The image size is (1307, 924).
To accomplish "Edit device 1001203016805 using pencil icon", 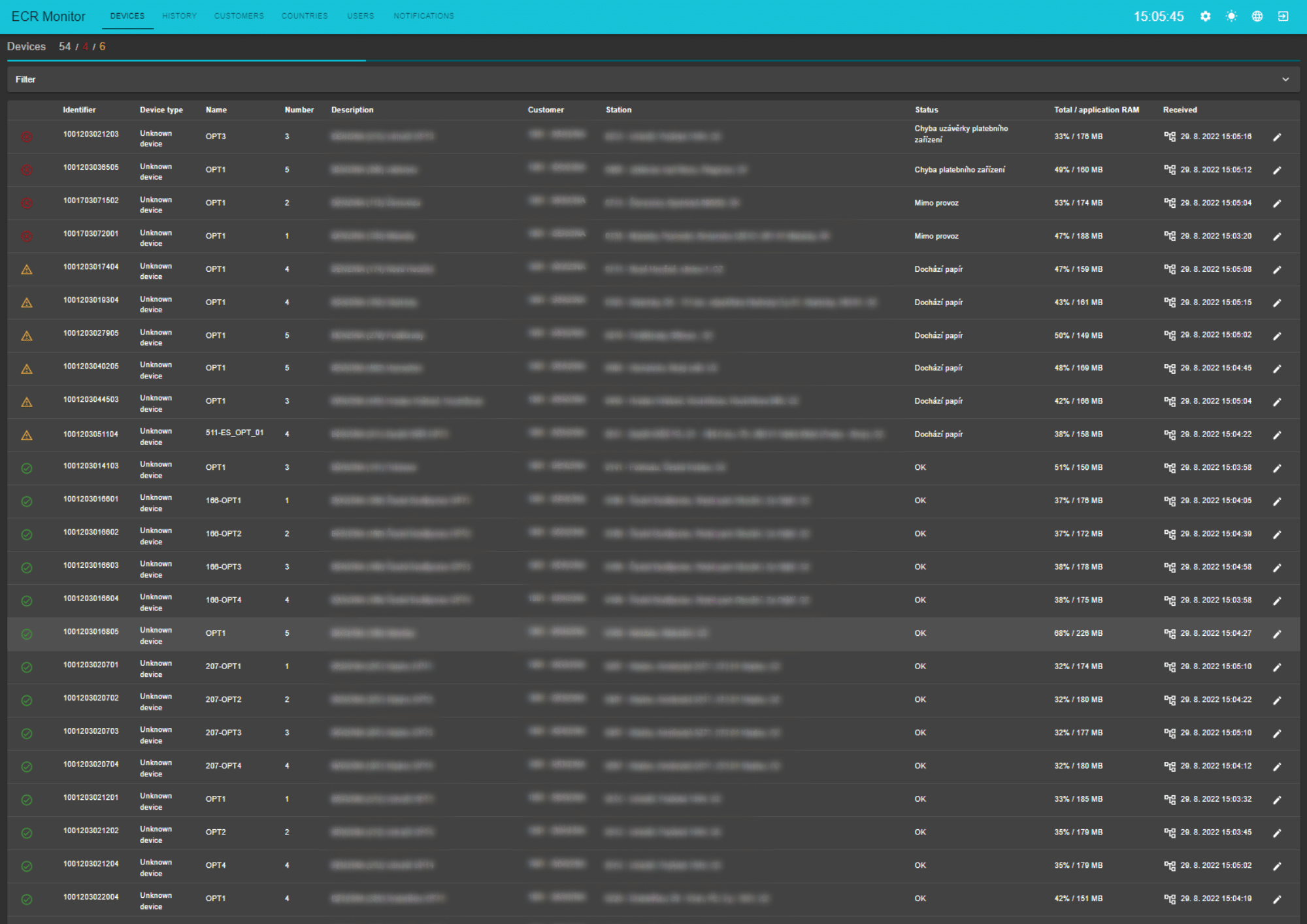I will click(x=1277, y=634).
